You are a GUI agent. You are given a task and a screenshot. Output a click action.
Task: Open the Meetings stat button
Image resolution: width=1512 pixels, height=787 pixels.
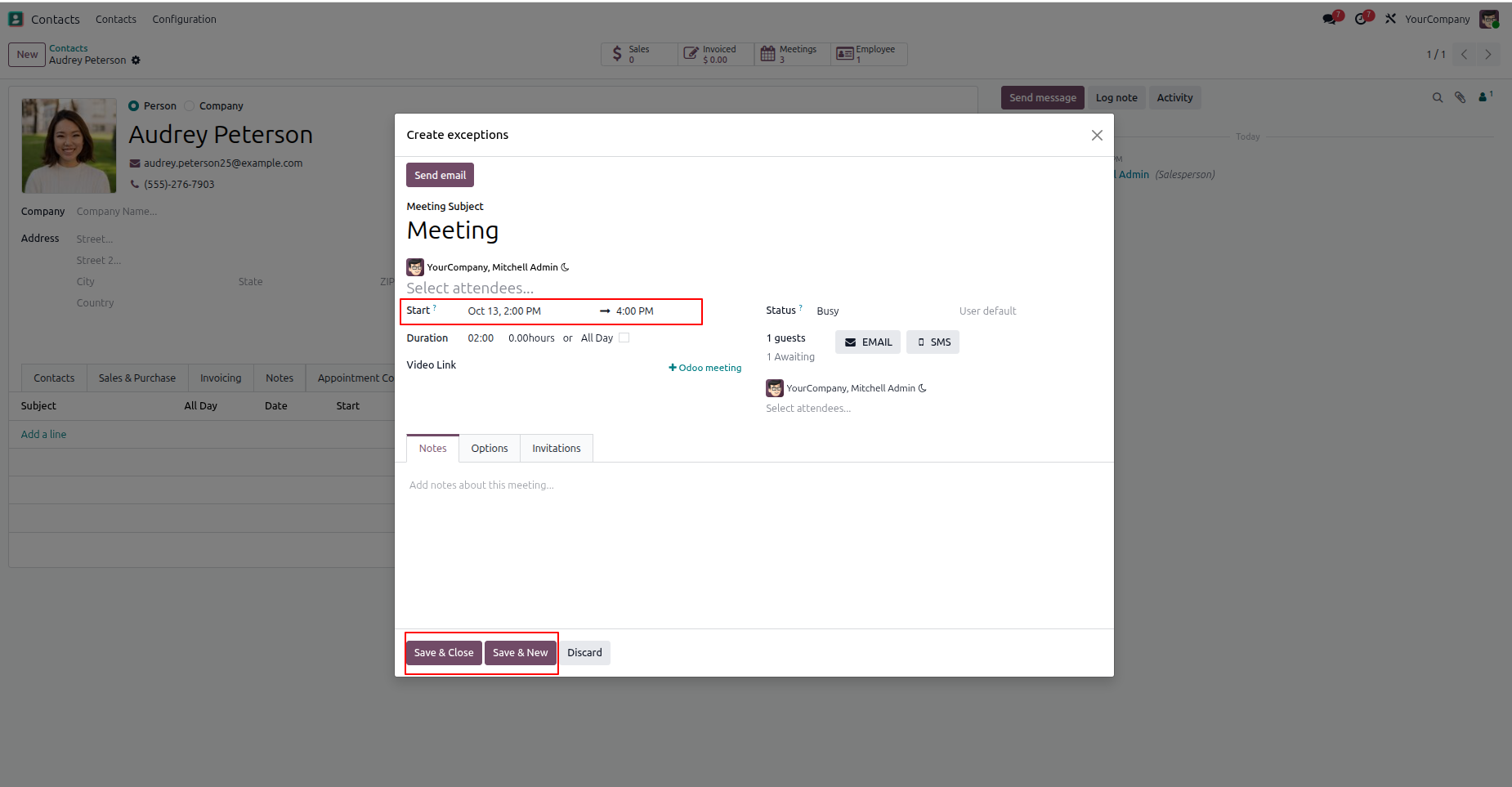point(792,54)
